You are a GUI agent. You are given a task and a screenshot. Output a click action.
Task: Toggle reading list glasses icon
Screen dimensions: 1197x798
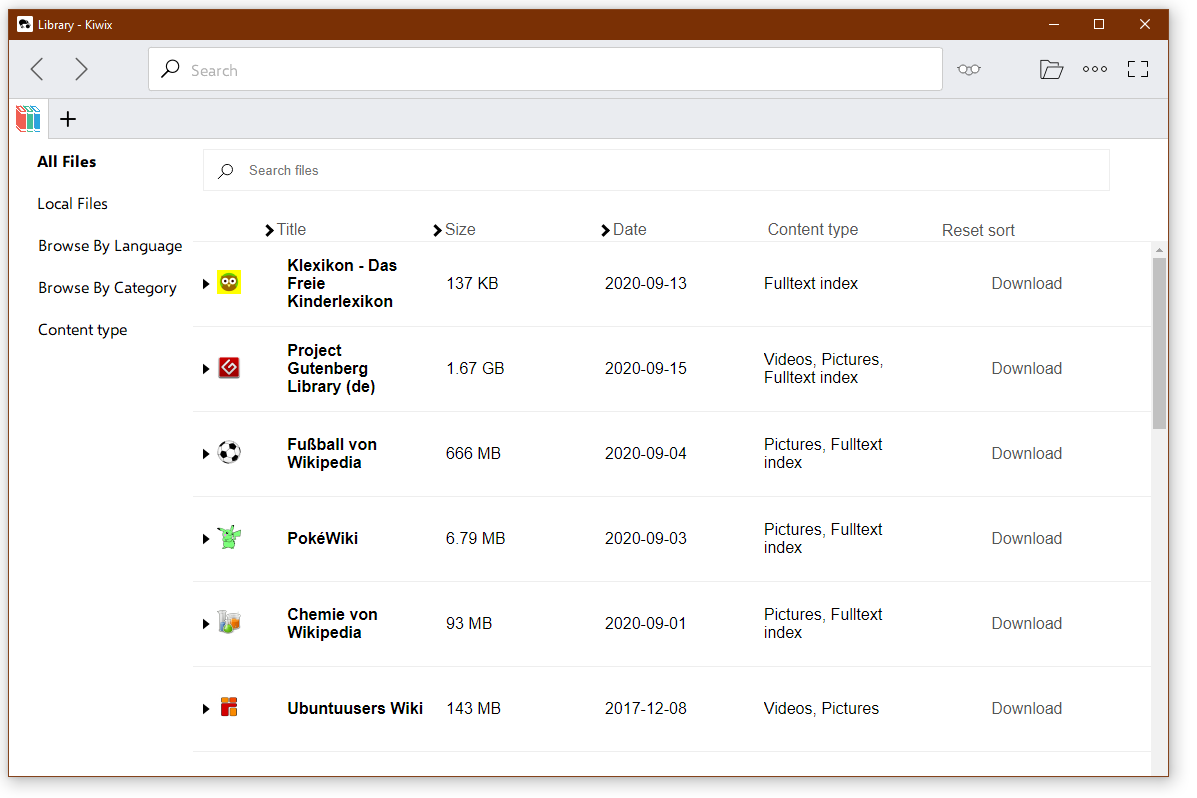968,70
